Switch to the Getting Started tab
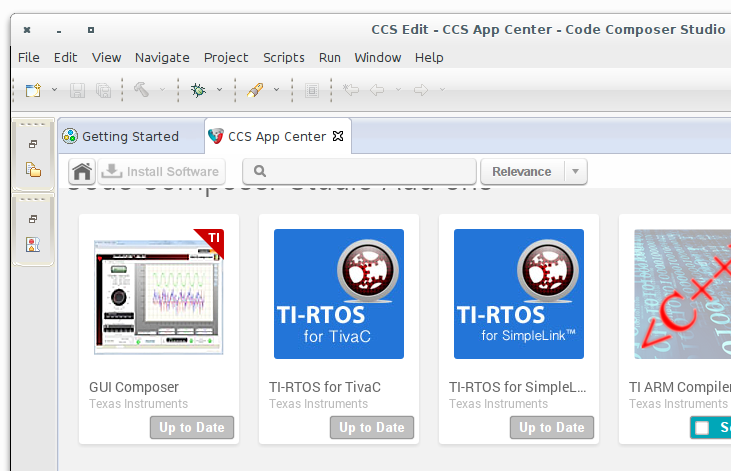 pos(131,136)
